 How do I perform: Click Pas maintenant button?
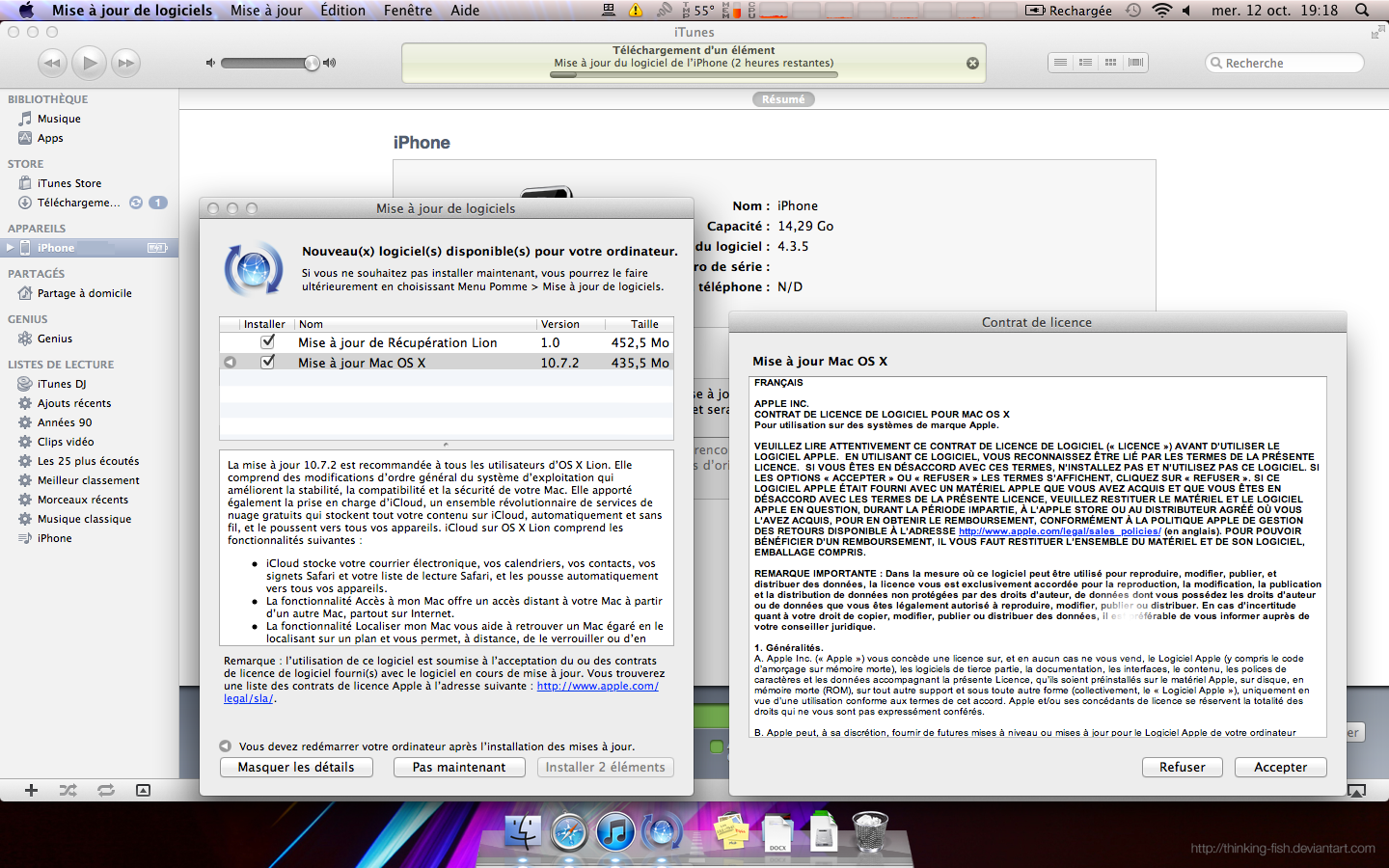pos(459,767)
